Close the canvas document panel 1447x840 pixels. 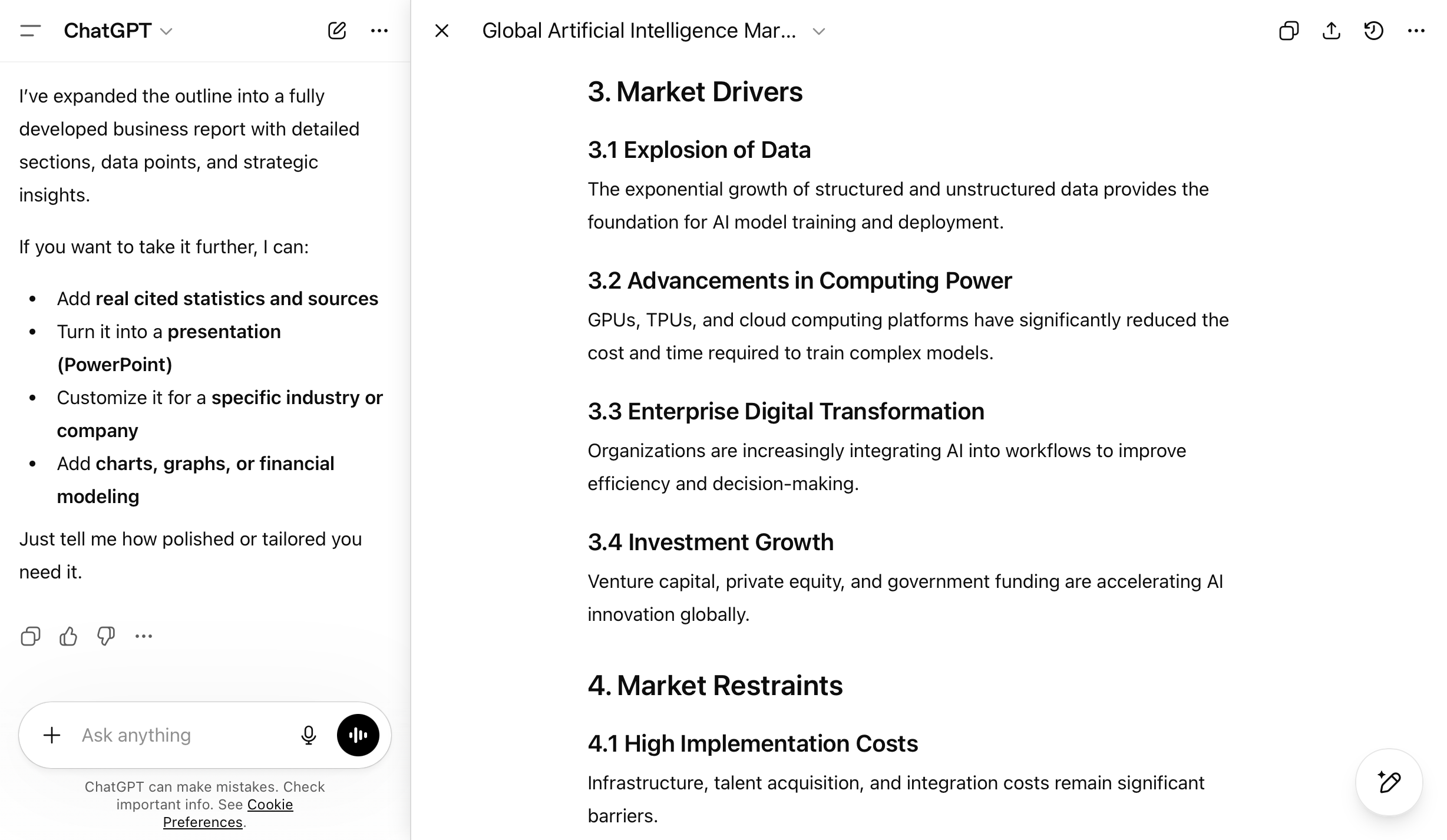click(441, 31)
